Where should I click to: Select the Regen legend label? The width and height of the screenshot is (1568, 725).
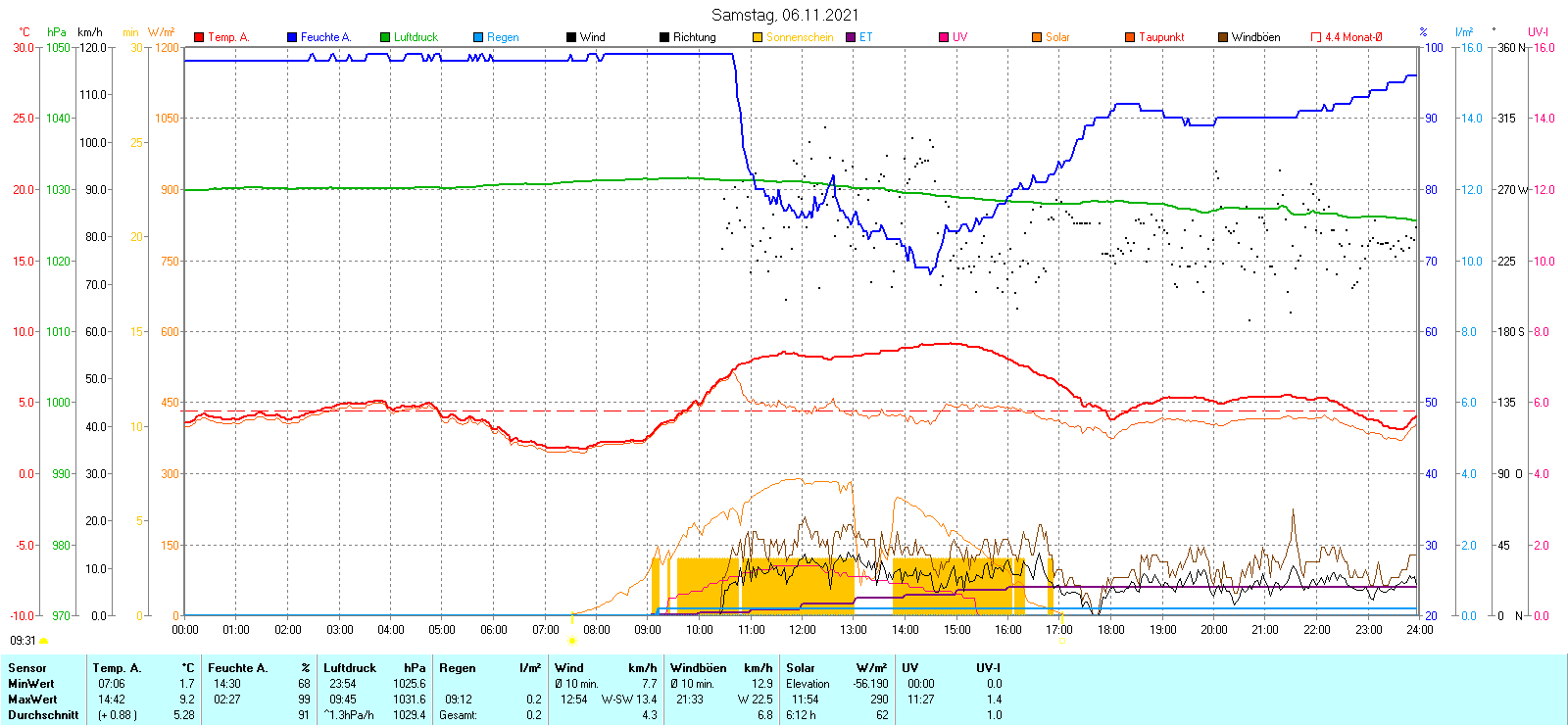point(503,37)
